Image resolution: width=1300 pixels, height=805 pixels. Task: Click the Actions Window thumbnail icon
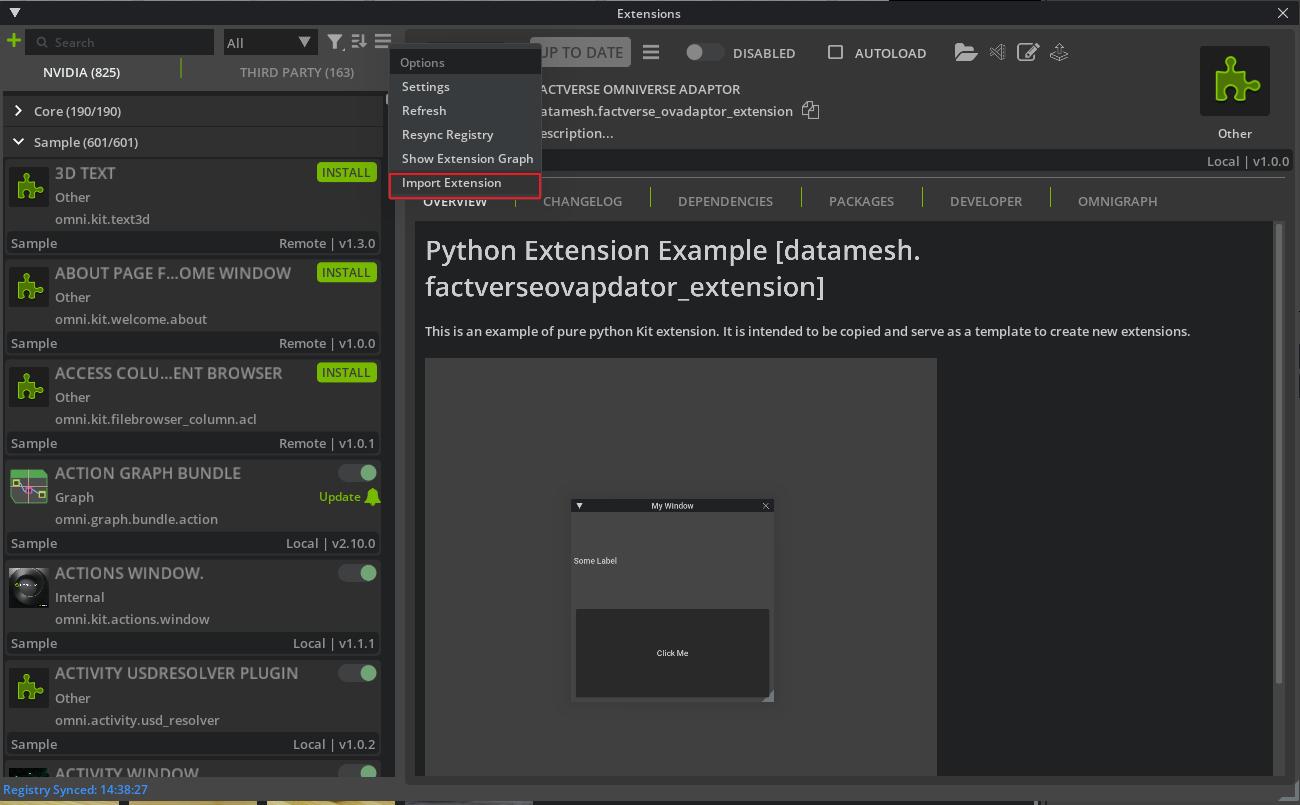29,587
